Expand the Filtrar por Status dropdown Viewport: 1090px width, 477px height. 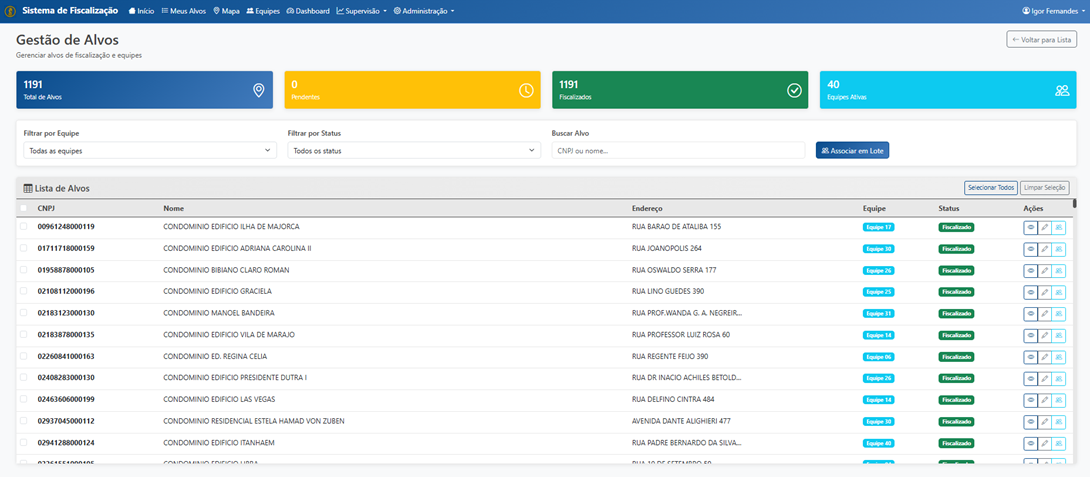(x=414, y=150)
